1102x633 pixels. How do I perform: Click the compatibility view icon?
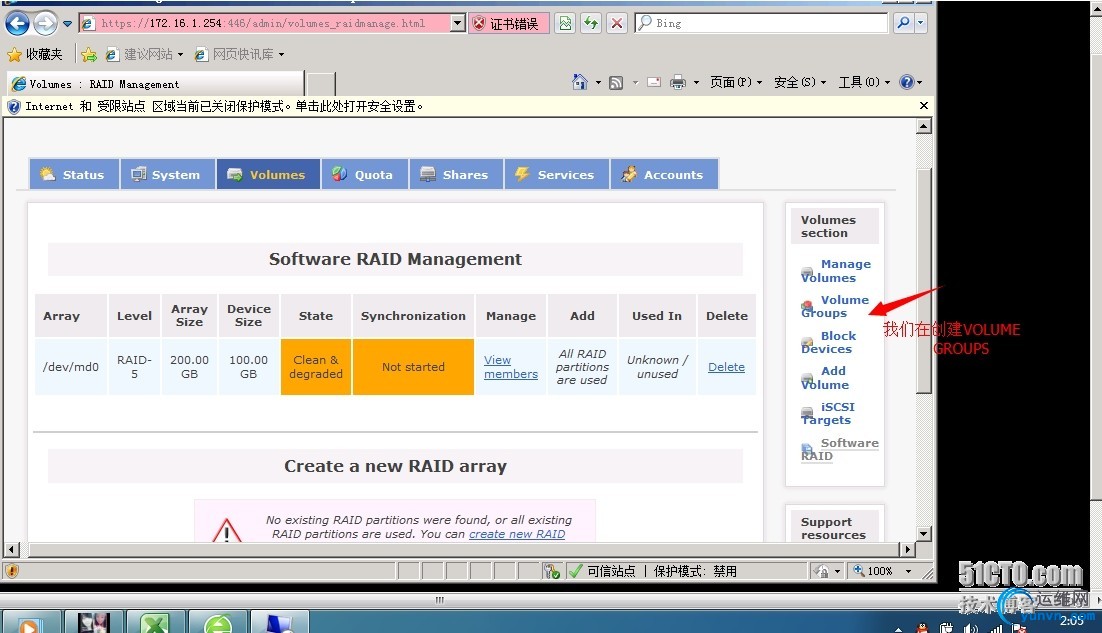click(x=565, y=23)
